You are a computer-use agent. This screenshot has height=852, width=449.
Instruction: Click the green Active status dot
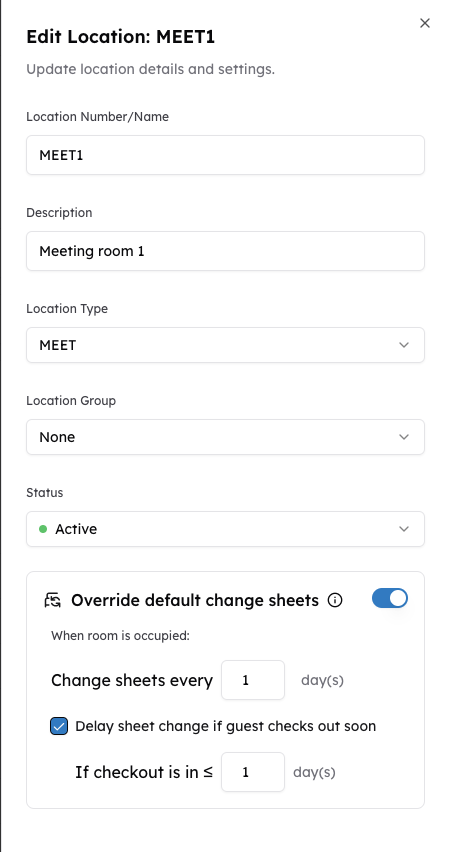(x=43, y=529)
